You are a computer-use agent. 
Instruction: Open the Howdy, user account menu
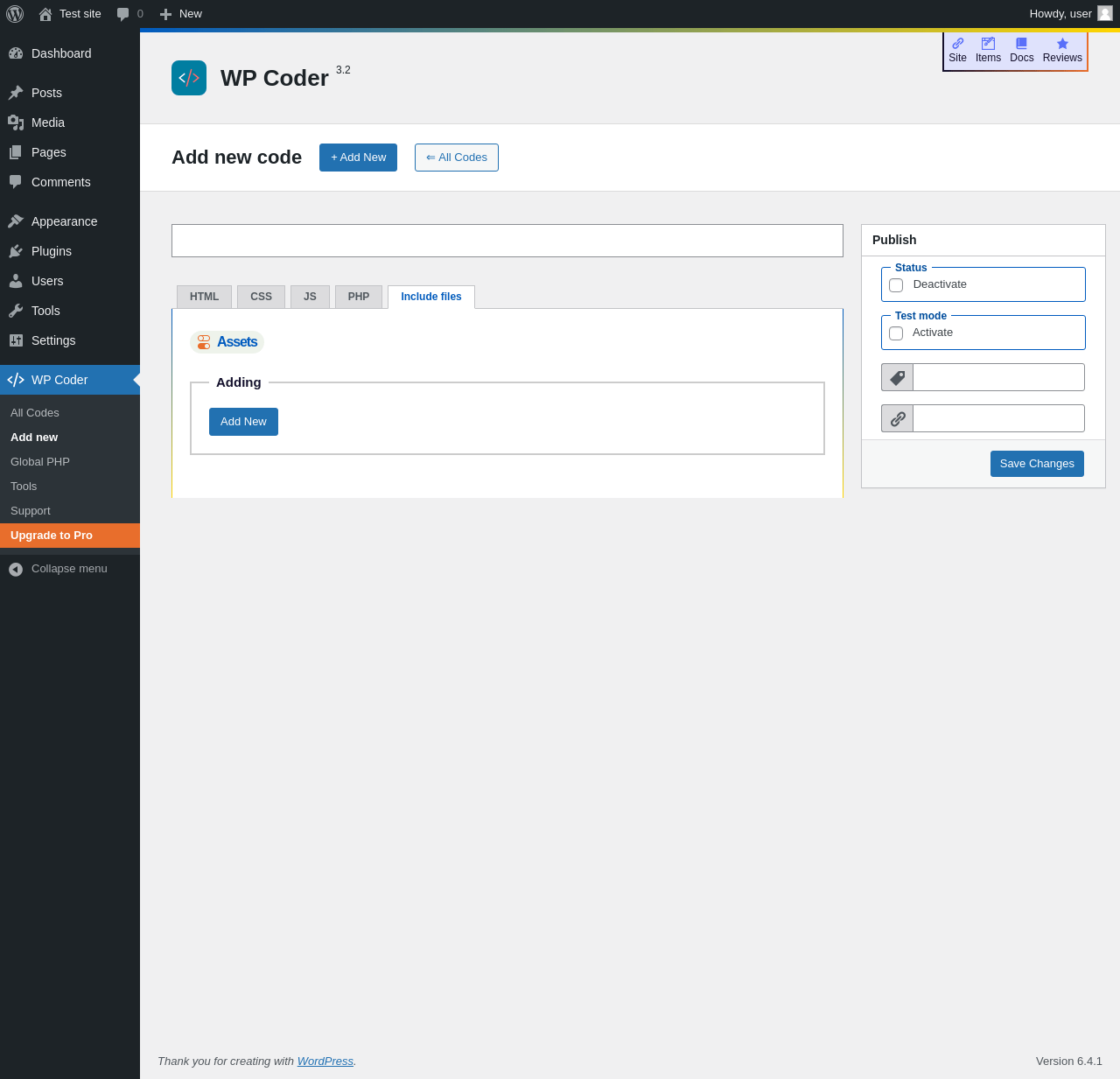tap(1070, 14)
